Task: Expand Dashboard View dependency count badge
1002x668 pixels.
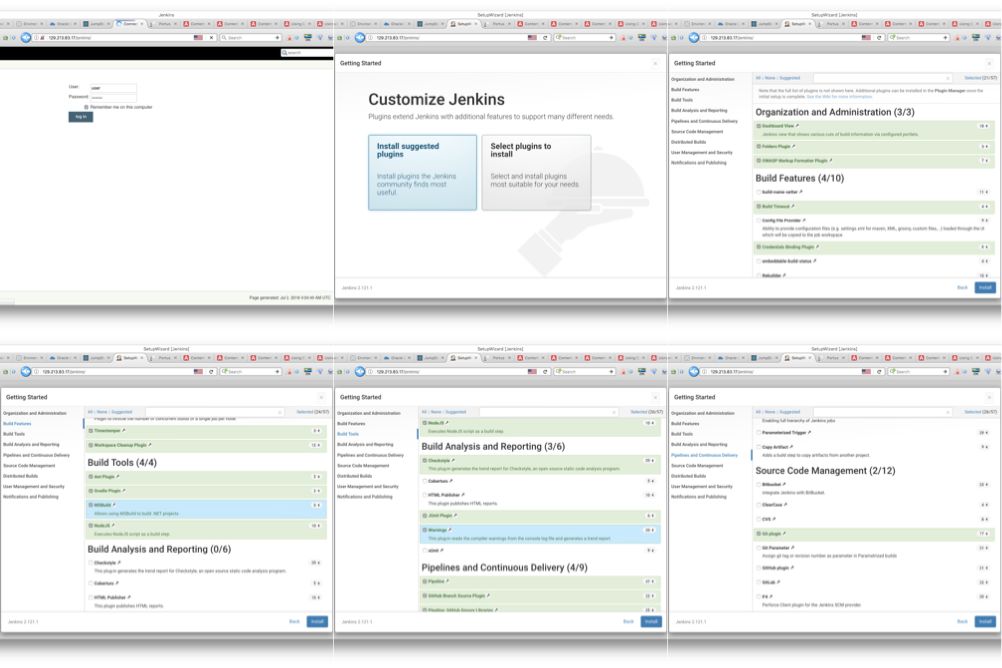Action: (984, 127)
